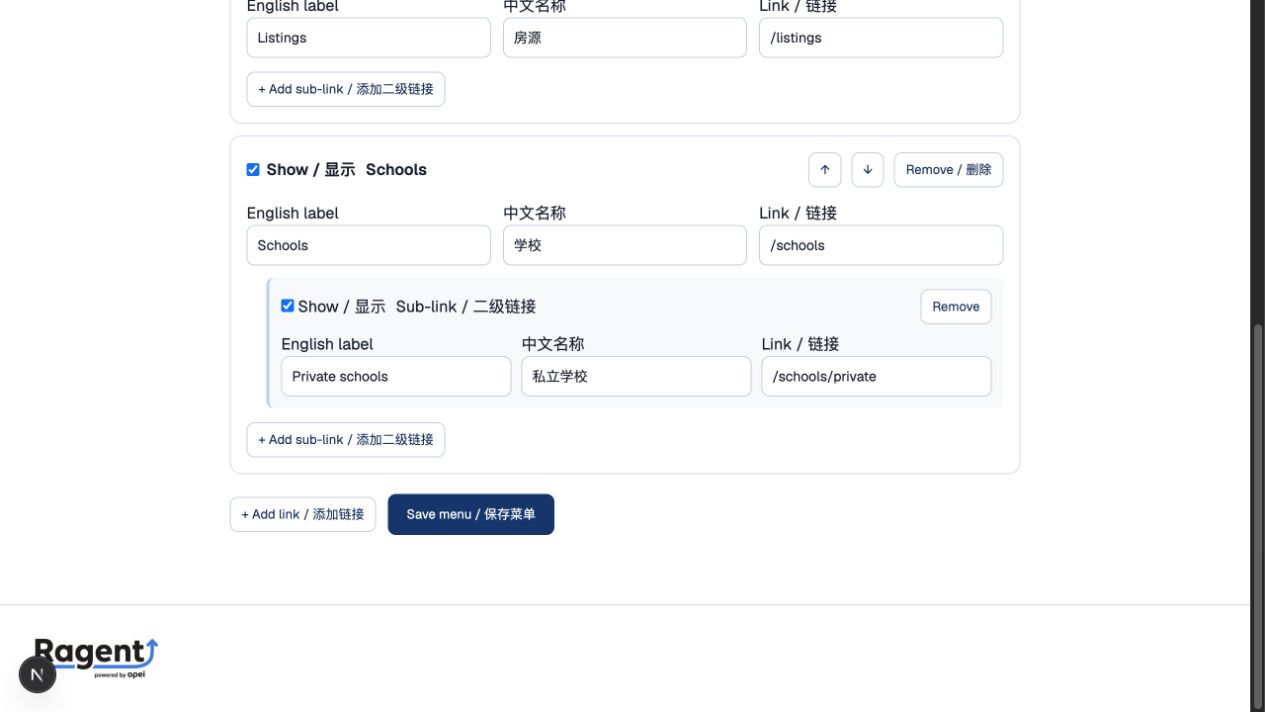Edit the /schools/private link field
Image resolution: width=1265 pixels, height=712 pixels.
click(x=876, y=377)
